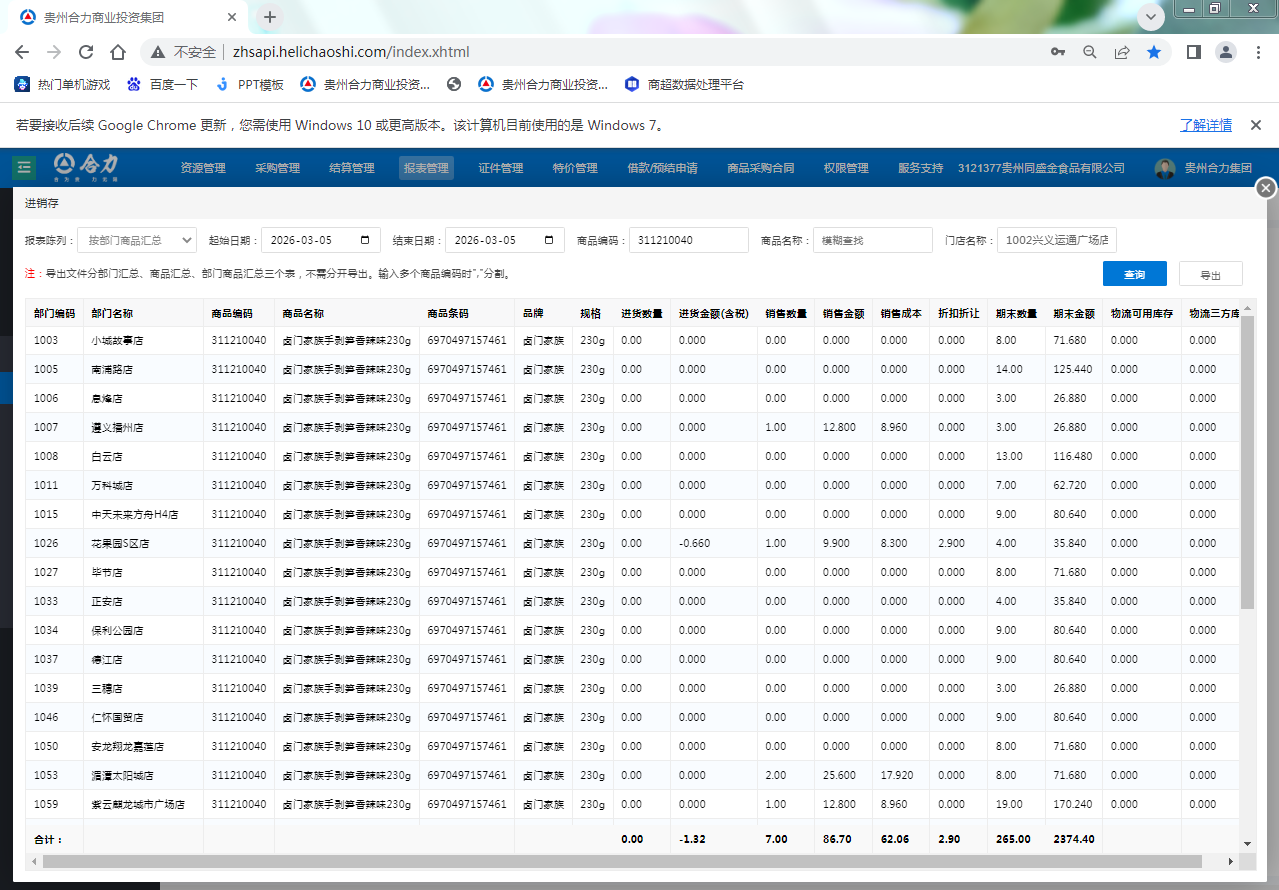This screenshot has height=890, width=1279.
Task: Expand the 按部门商品汇总 report dropdown
Action: [x=137, y=240]
